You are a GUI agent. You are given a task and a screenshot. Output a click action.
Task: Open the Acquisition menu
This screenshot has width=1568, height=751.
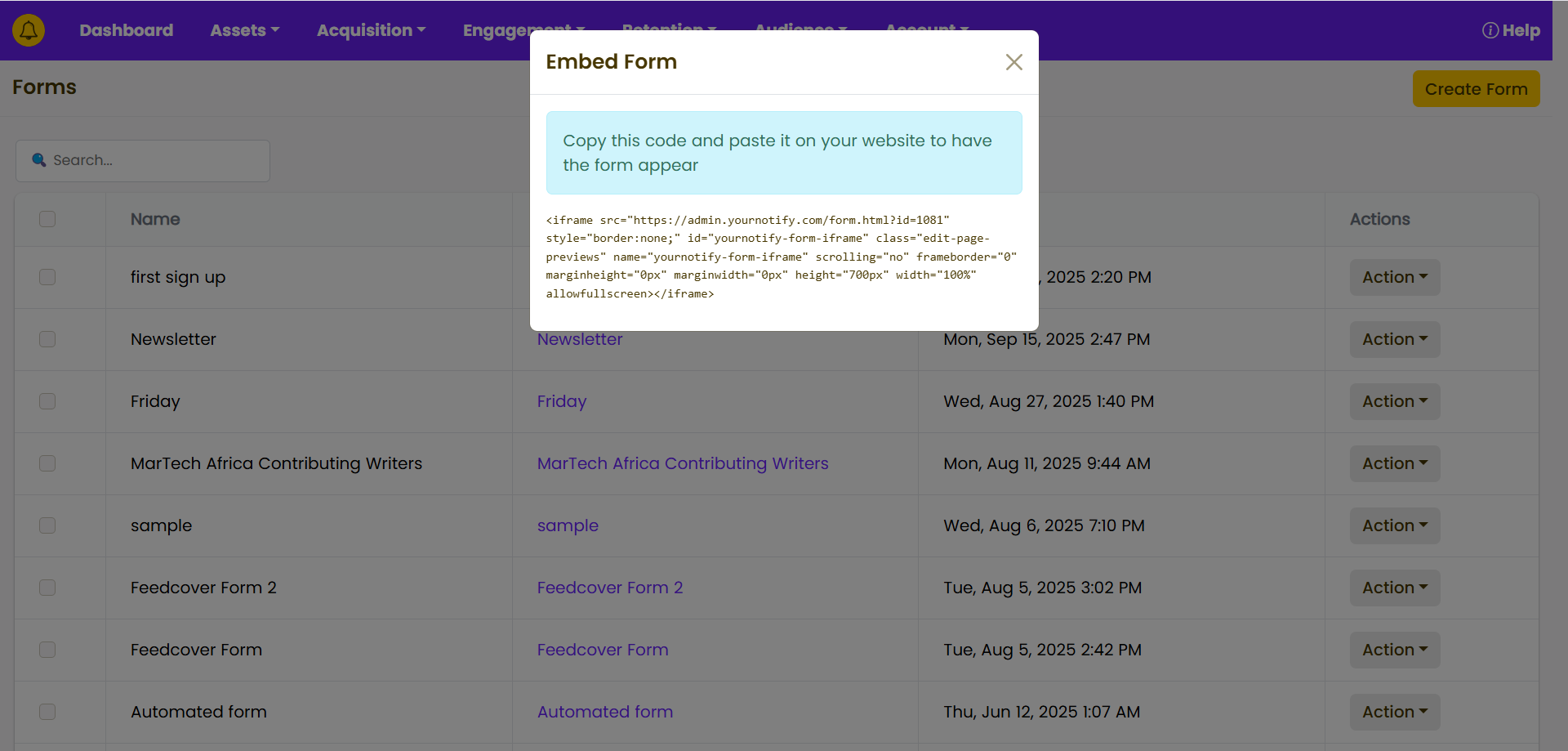[x=371, y=30]
